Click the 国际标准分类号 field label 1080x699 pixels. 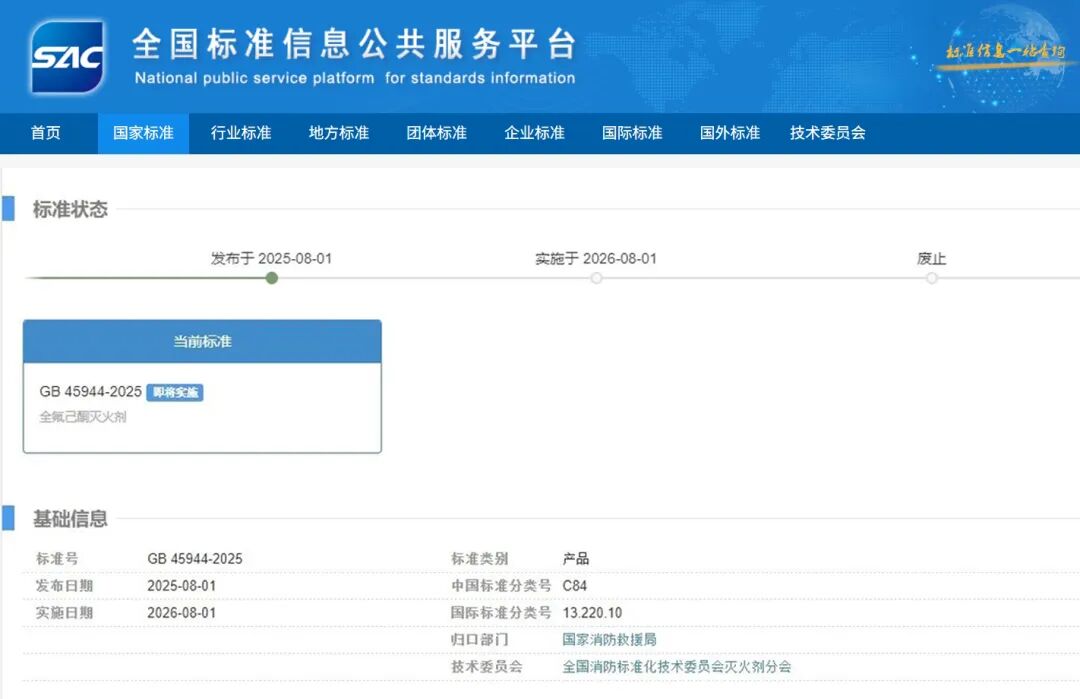pyautogui.click(x=501, y=613)
